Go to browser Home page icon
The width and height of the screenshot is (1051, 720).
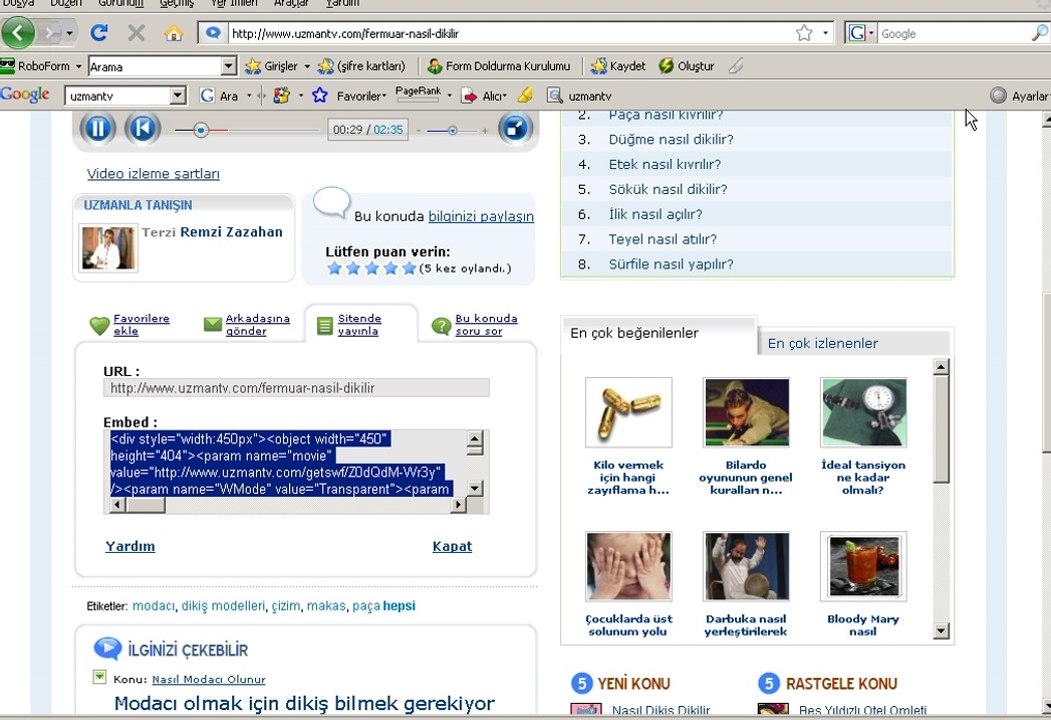(174, 33)
